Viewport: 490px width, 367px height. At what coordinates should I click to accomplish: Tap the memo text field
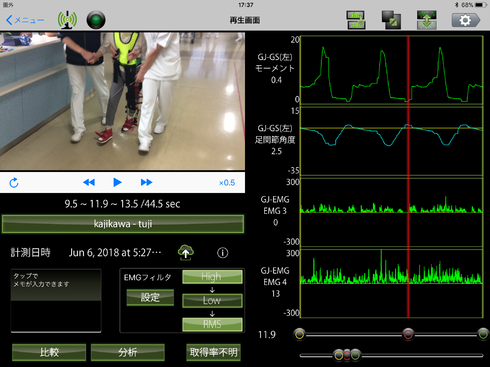coord(56,301)
